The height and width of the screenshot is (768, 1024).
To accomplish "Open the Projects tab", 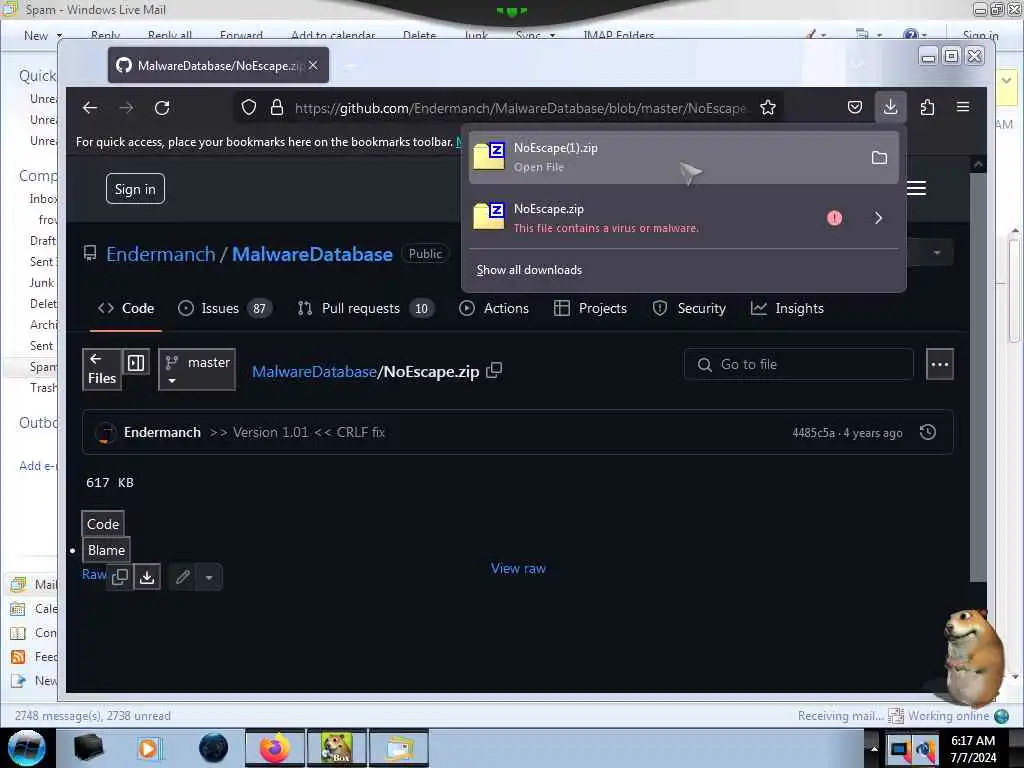I will [x=590, y=308].
